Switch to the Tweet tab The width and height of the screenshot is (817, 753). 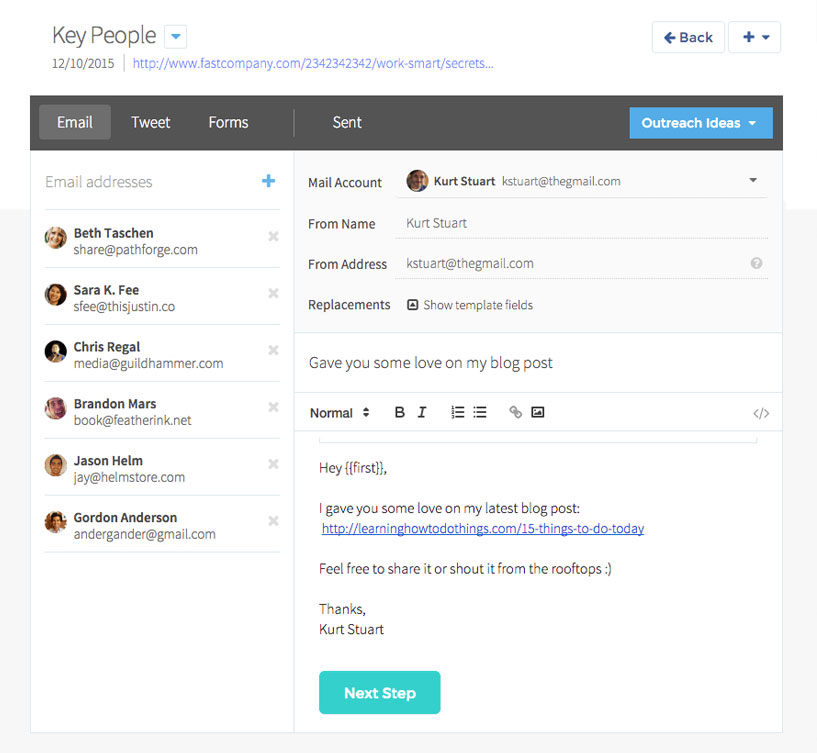pyautogui.click(x=151, y=122)
